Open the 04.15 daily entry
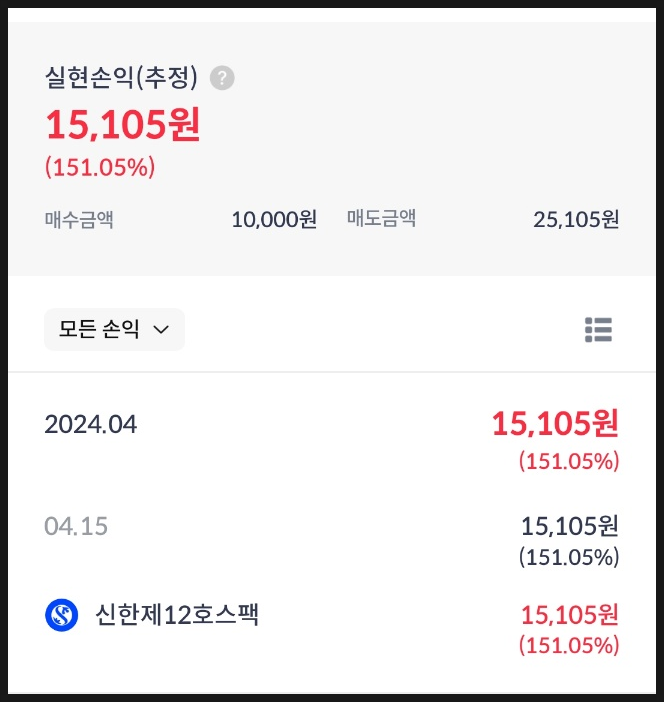 click(332, 540)
